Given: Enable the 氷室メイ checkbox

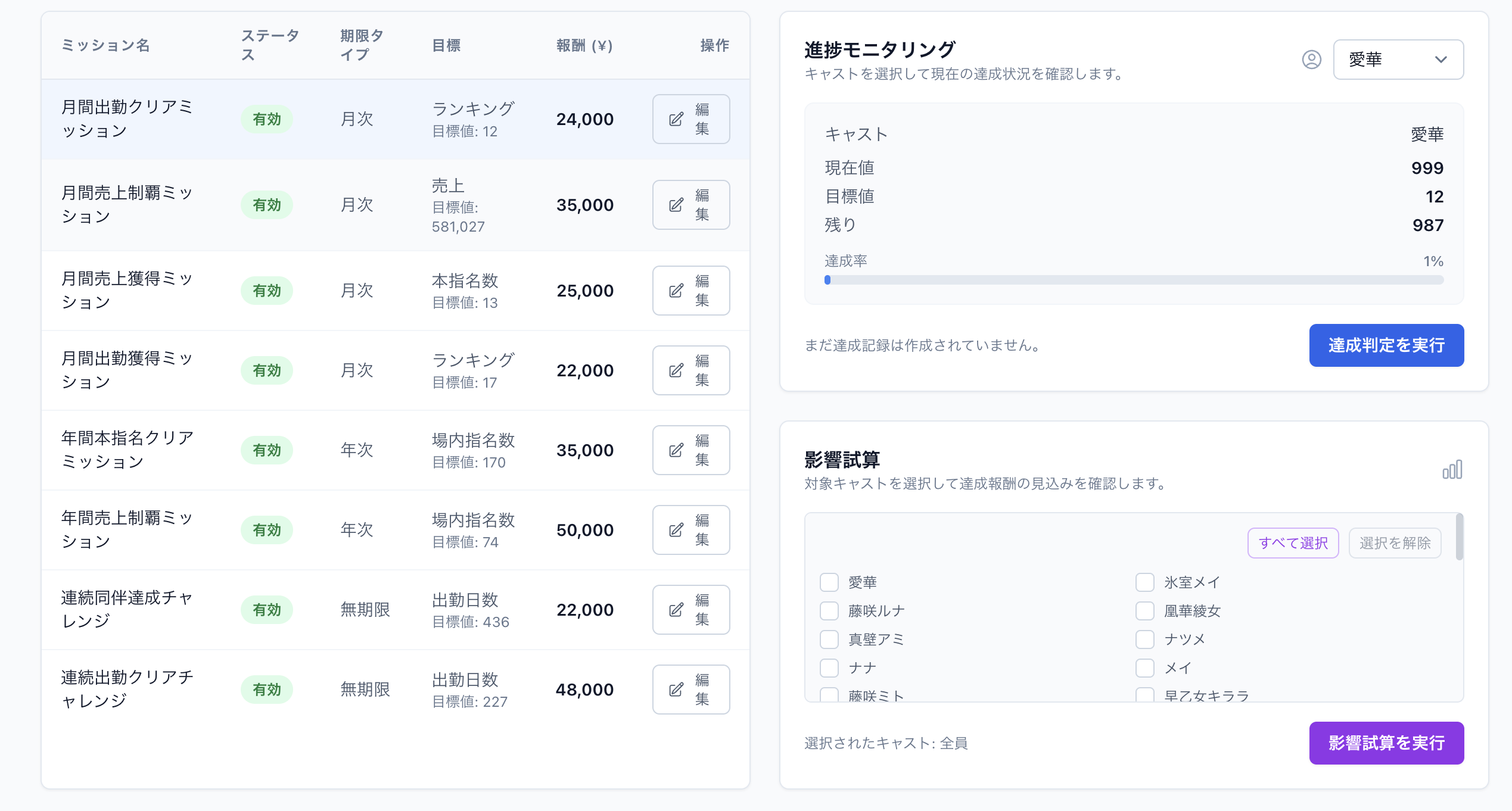Looking at the screenshot, I should 1144,582.
